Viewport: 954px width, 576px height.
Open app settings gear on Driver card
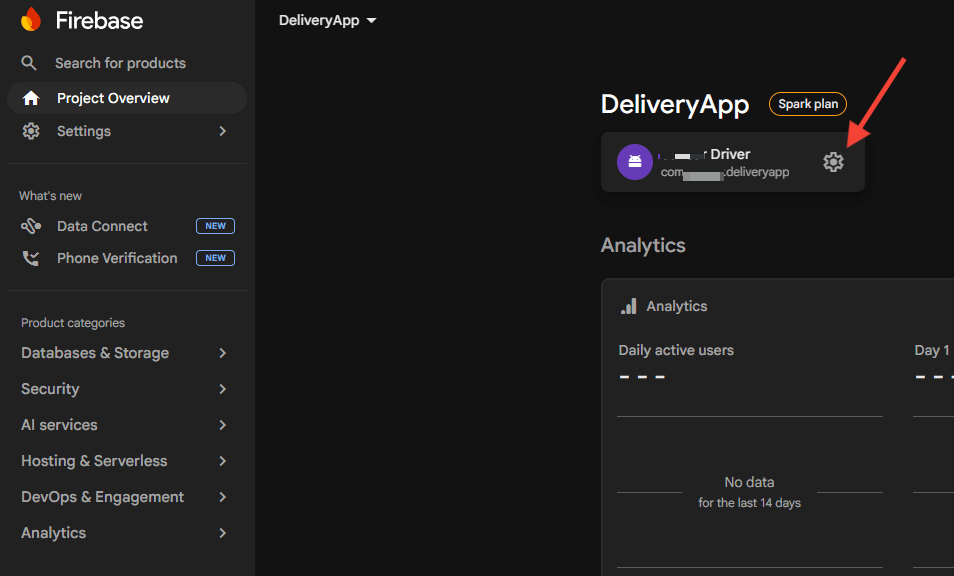pyautogui.click(x=833, y=162)
